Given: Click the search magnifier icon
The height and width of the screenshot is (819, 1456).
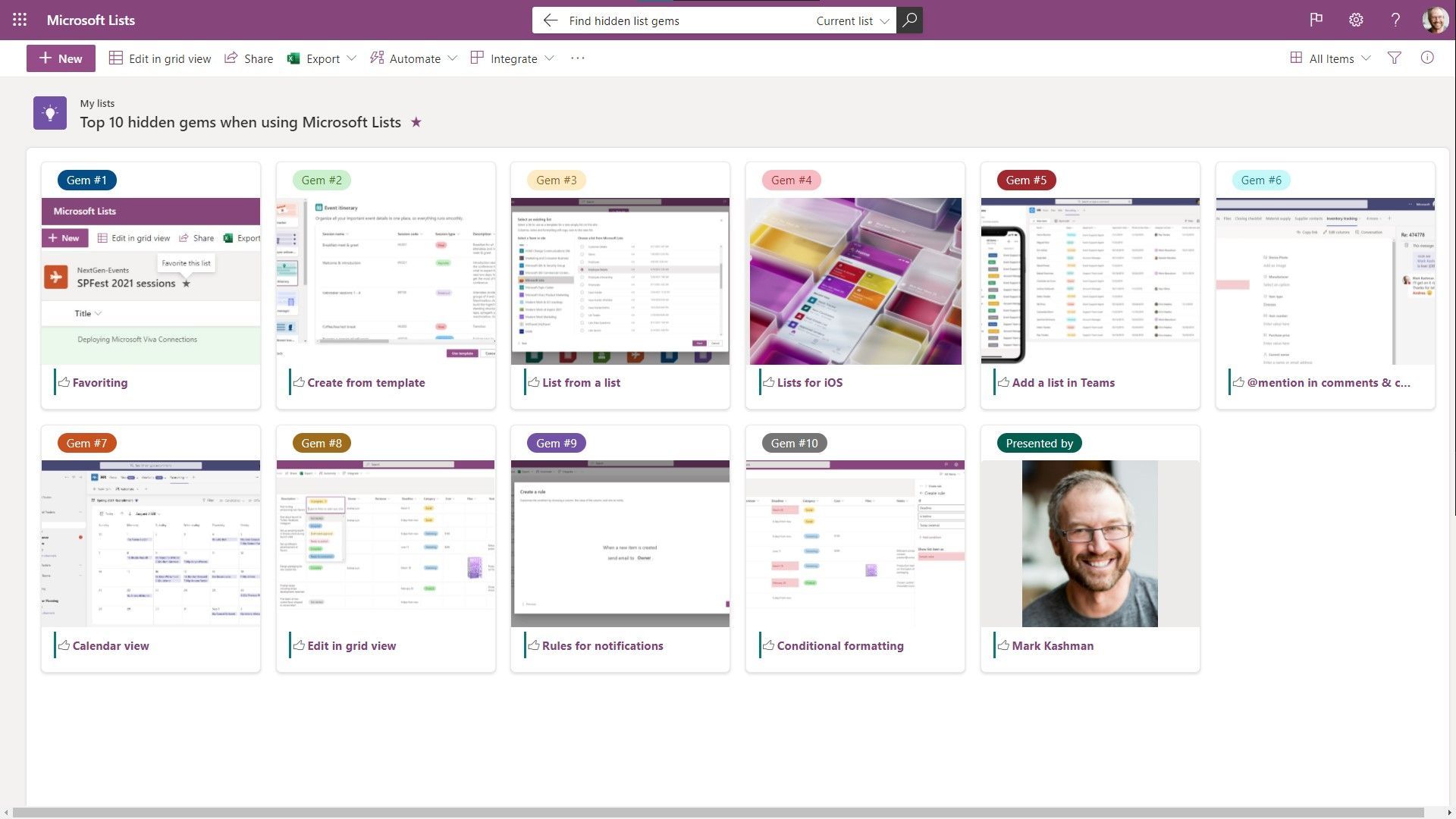Looking at the screenshot, I should click(908, 20).
